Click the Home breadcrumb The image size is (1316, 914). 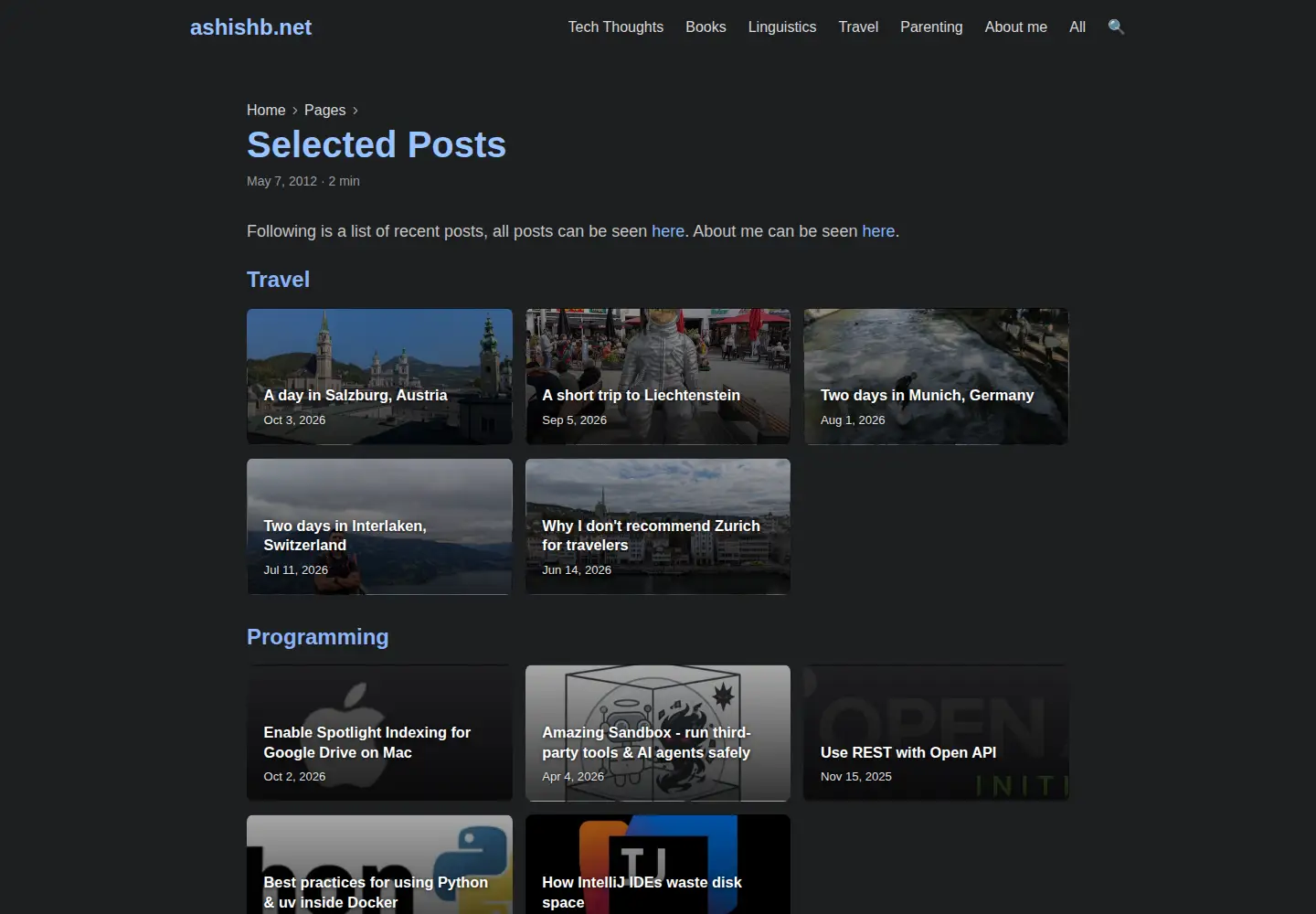click(x=266, y=110)
